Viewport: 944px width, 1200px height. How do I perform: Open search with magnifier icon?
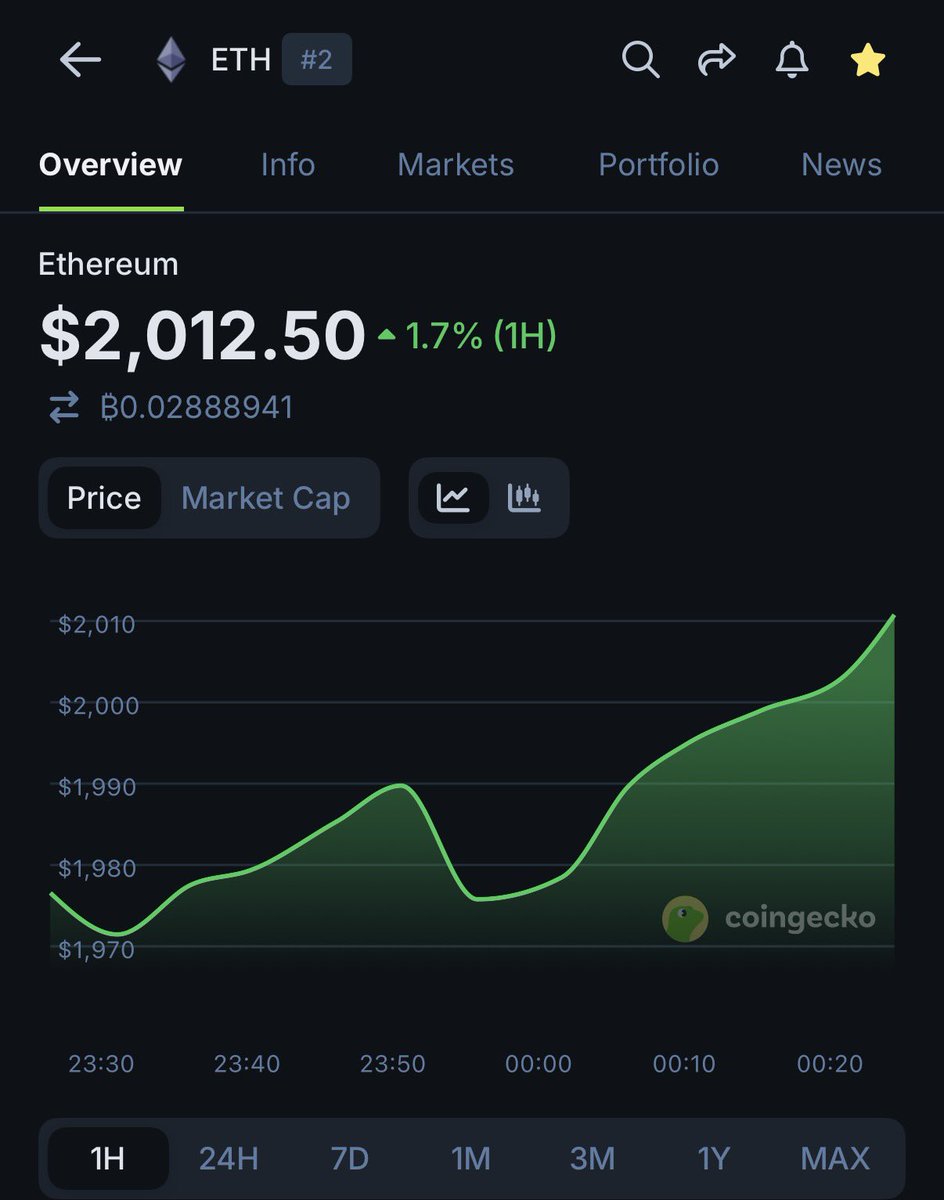640,60
